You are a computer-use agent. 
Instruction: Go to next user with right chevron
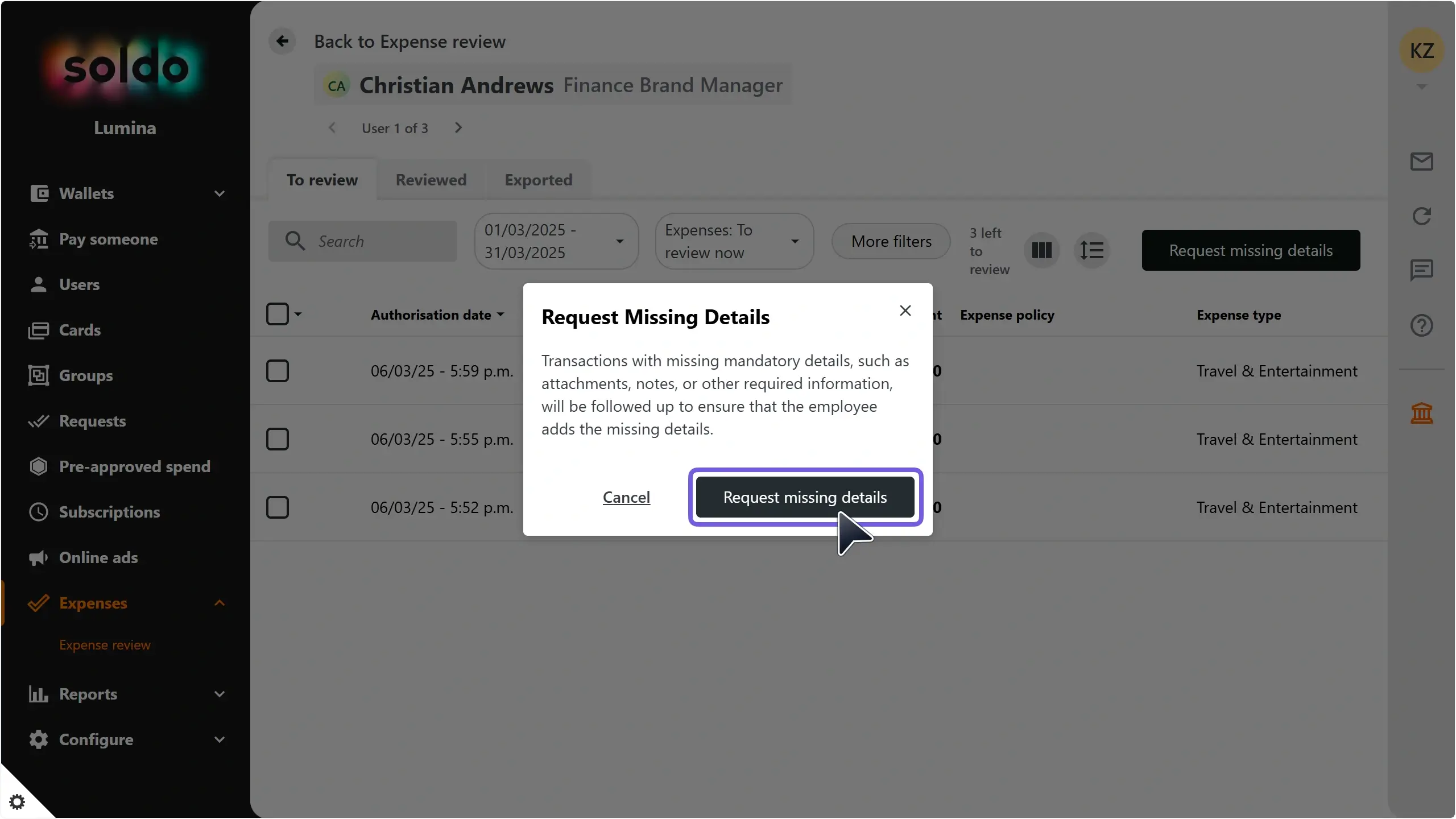point(458,128)
